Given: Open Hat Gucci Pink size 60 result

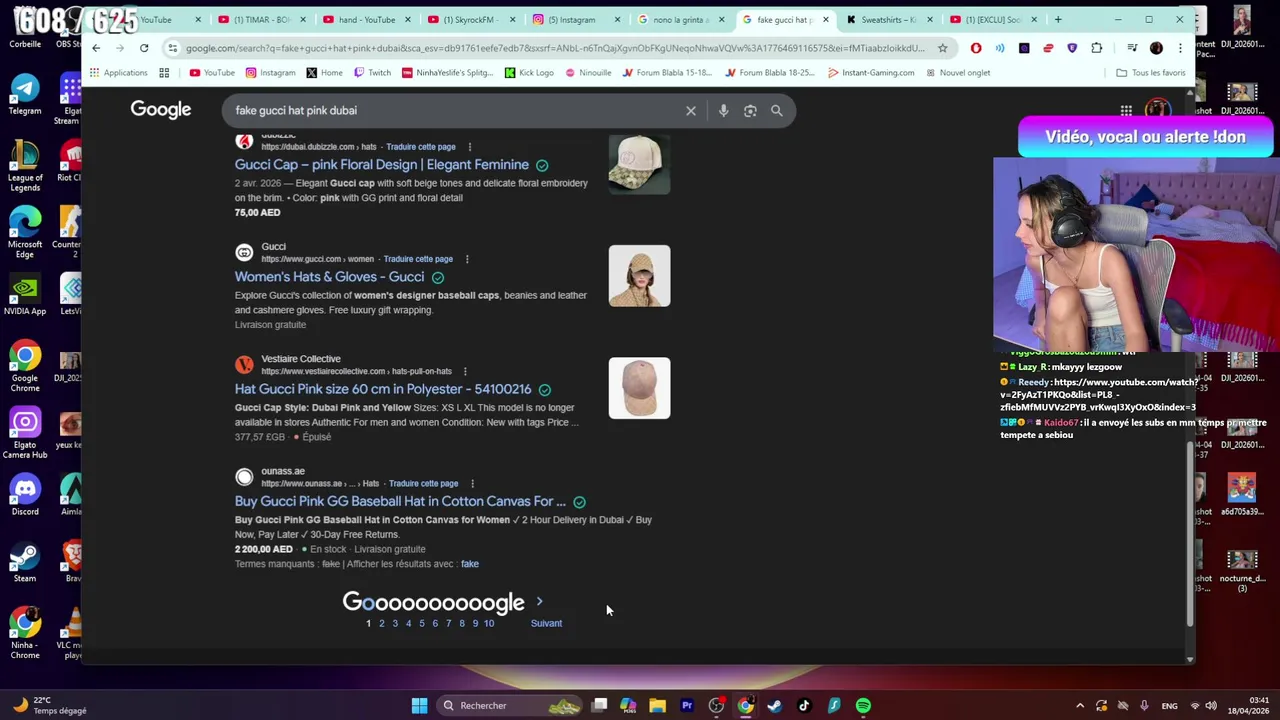Looking at the screenshot, I should 383,389.
